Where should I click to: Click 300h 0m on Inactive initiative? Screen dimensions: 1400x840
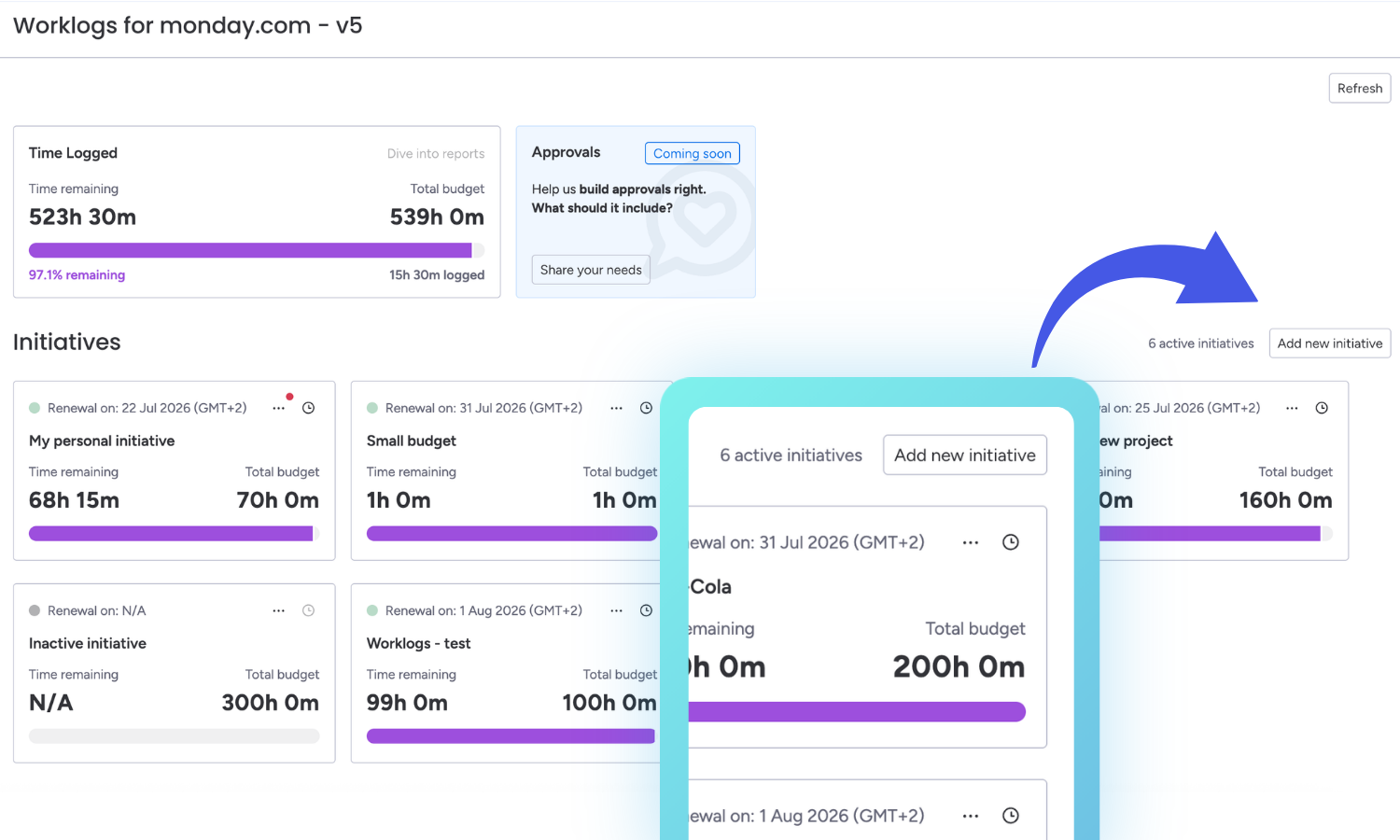pyautogui.click(x=271, y=703)
